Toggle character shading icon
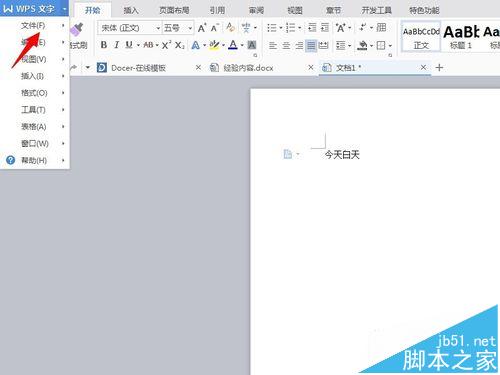Viewport: 500px width, 375px height. coord(252,45)
